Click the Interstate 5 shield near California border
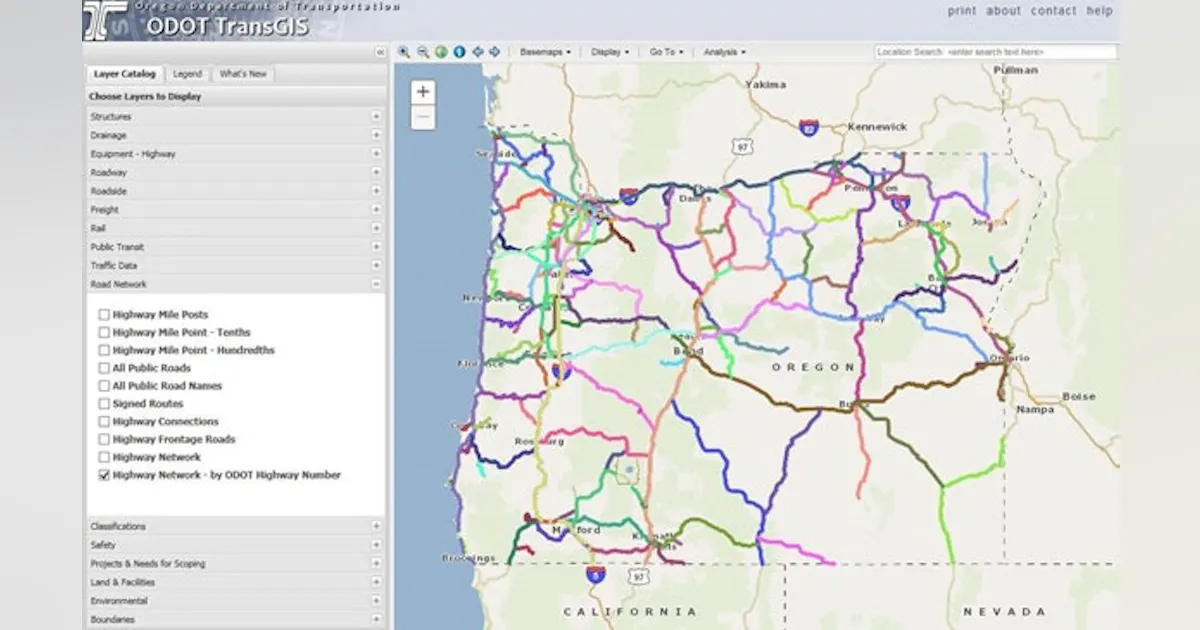This screenshot has height=630, width=1200. pyautogui.click(x=595, y=575)
